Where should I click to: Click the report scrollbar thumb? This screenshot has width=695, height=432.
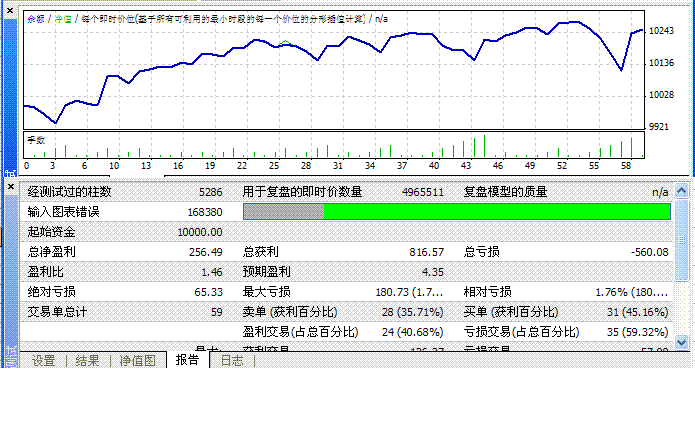[x=681, y=240]
